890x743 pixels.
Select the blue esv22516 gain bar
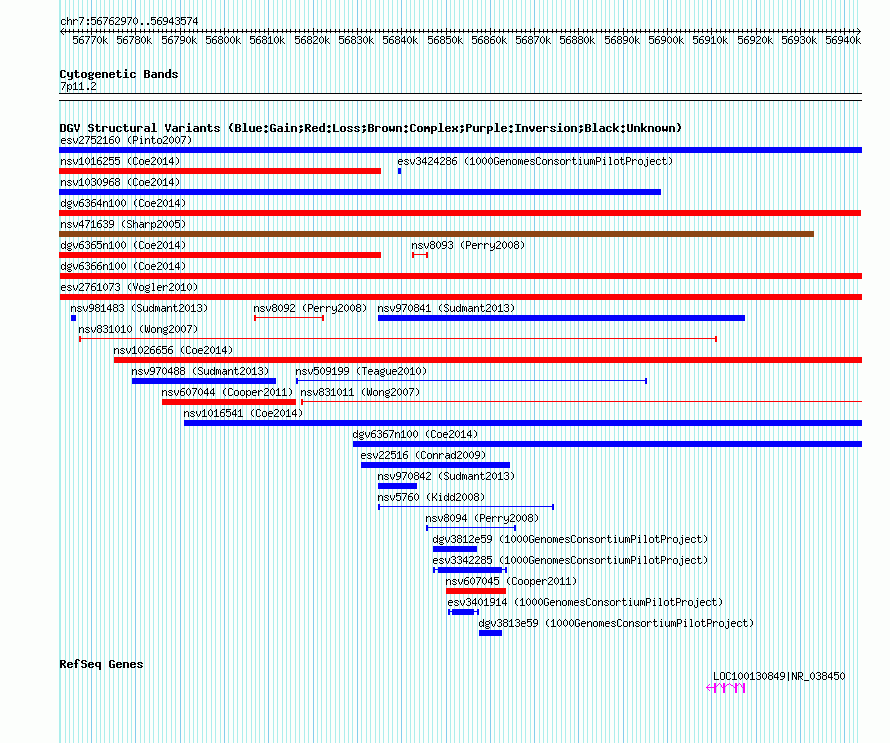pos(435,465)
